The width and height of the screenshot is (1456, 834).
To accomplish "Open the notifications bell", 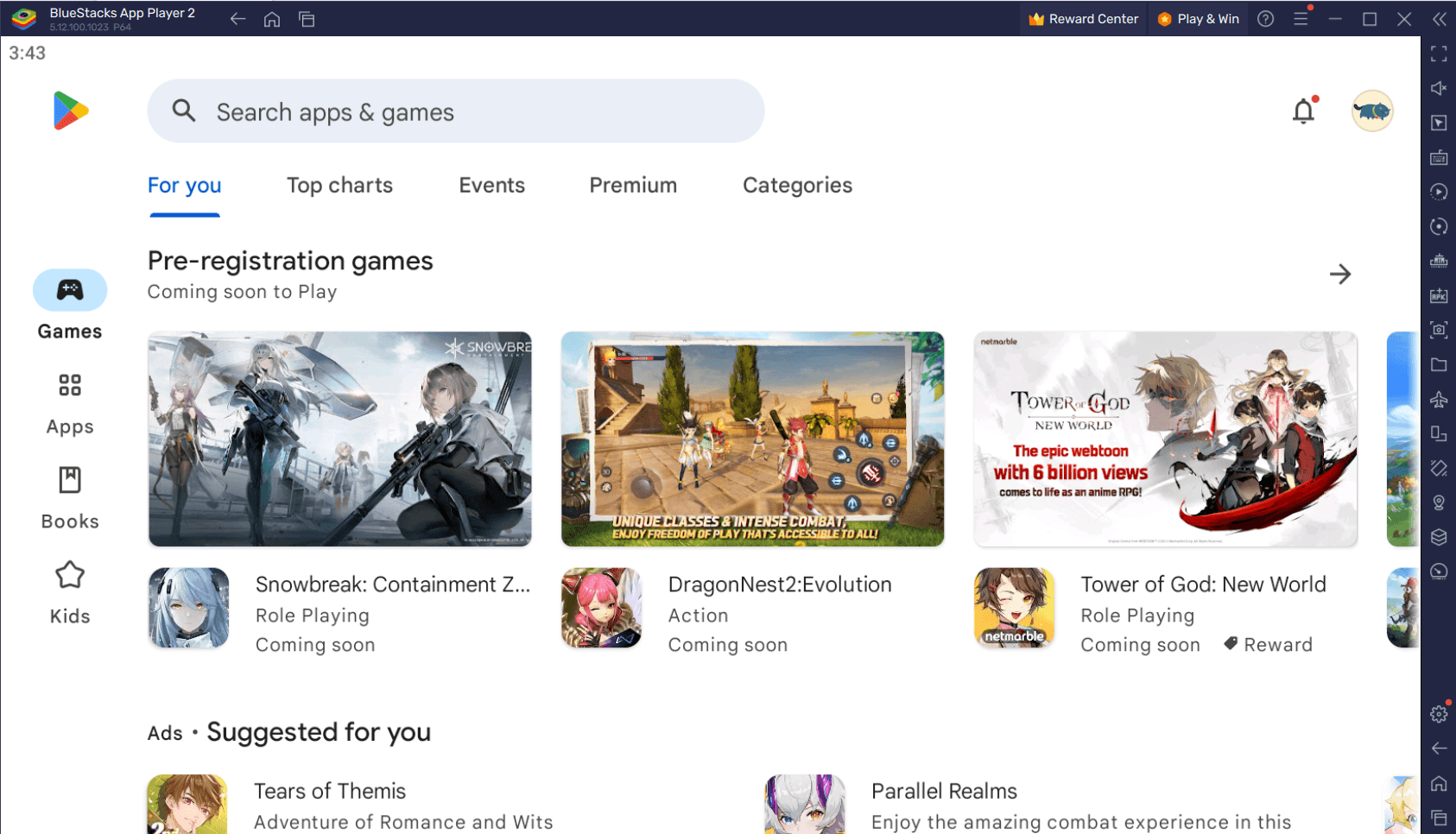I will tap(1304, 111).
